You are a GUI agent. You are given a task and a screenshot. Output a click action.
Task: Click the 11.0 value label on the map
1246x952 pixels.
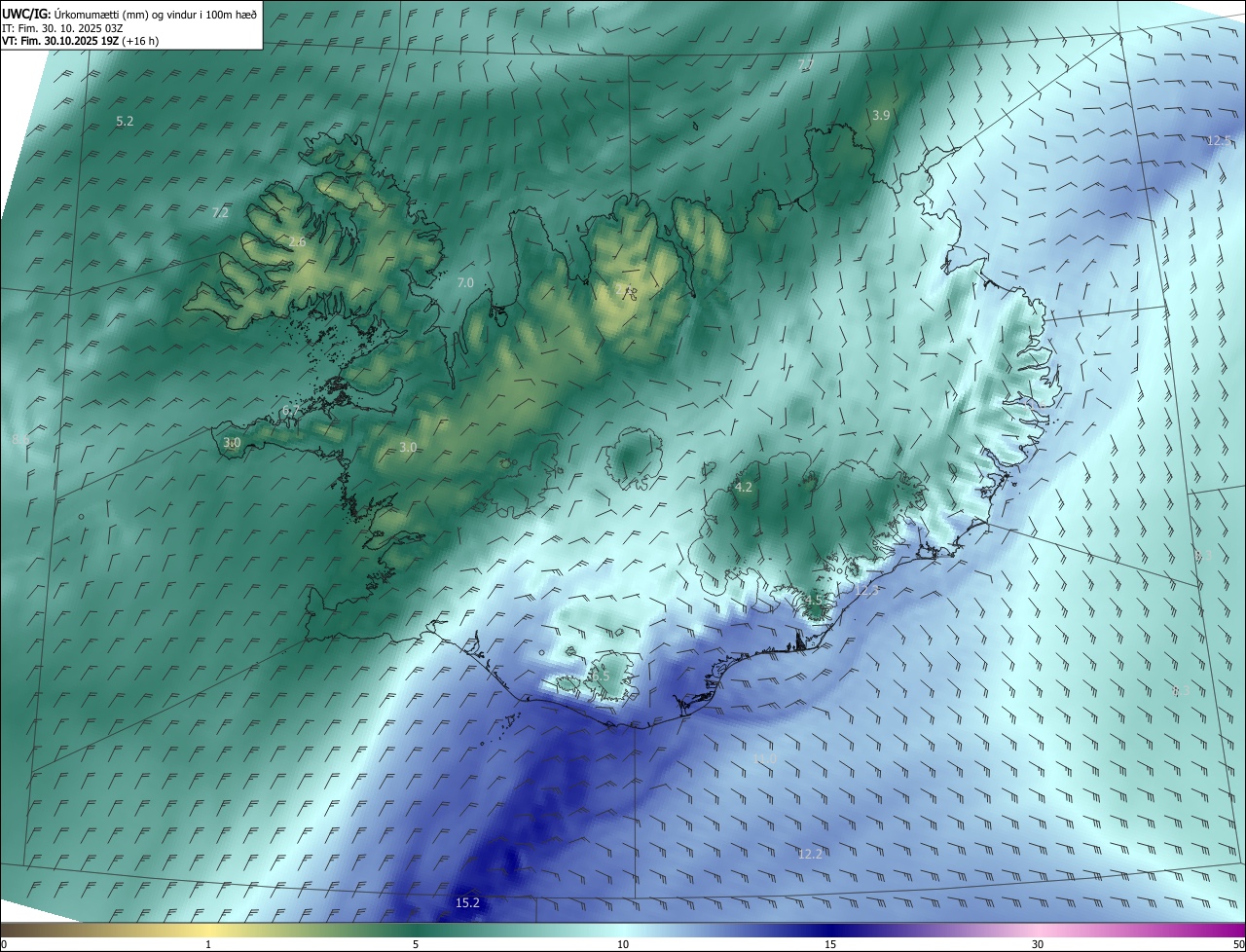765,758
